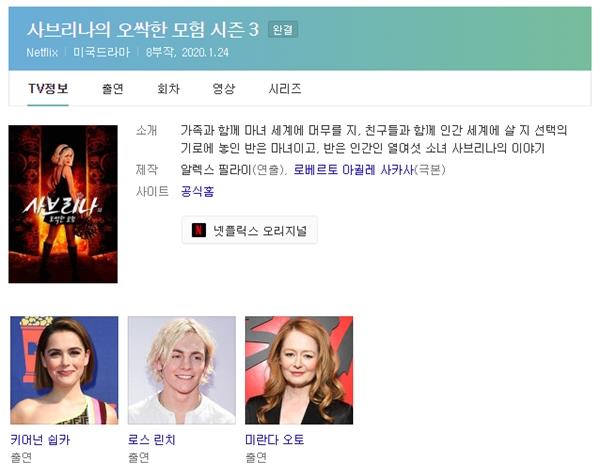Click the synopsis text beginning 가족과 함께
This screenshot has height=466, width=600.
[374, 139]
